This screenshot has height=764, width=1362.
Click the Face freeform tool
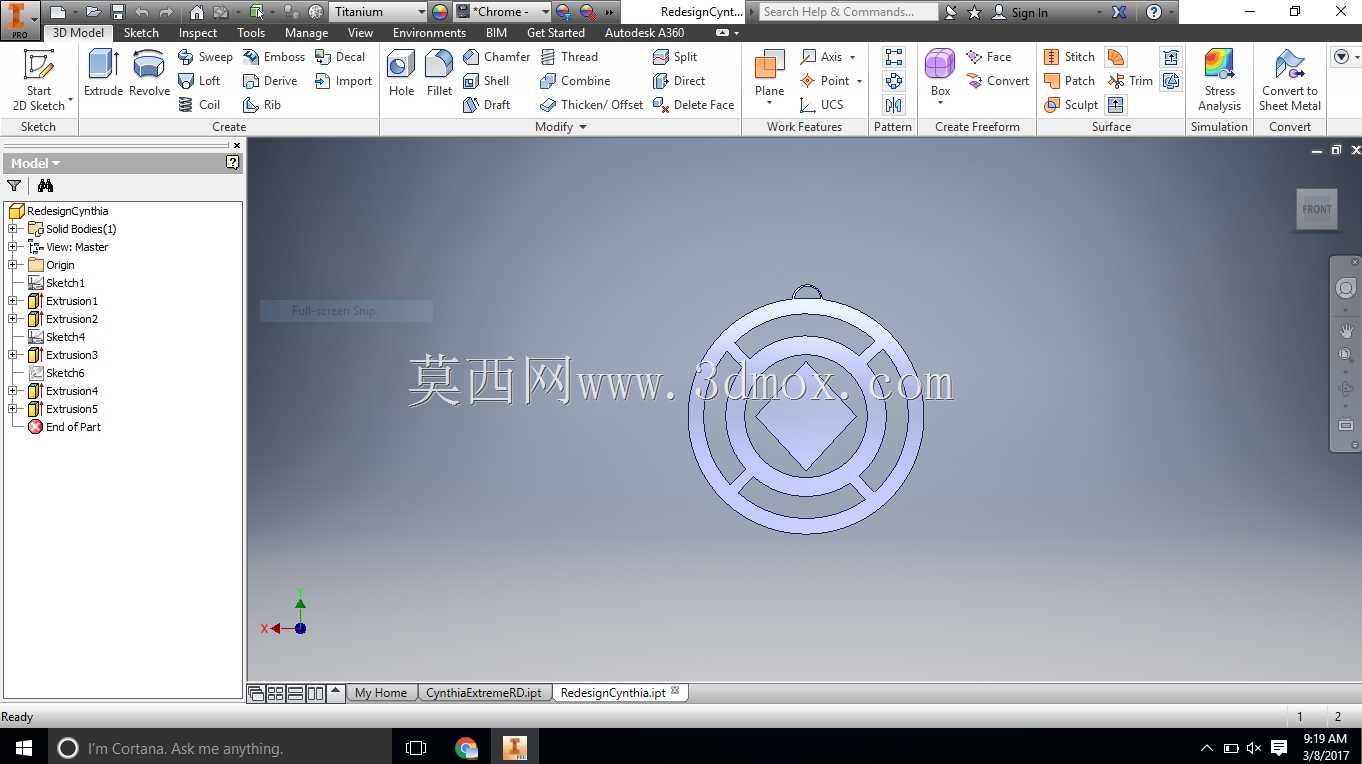pyautogui.click(x=988, y=57)
